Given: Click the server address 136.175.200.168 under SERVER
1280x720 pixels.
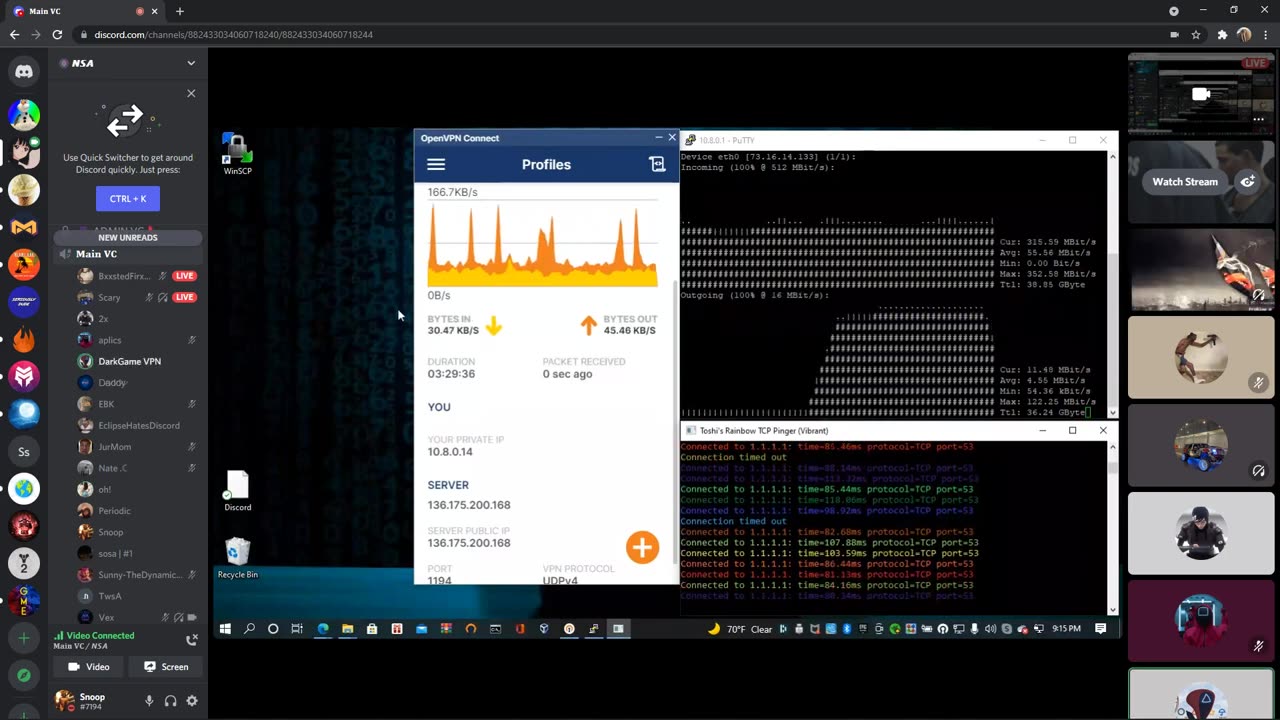Looking at the screenshot, I should (469, 505).
